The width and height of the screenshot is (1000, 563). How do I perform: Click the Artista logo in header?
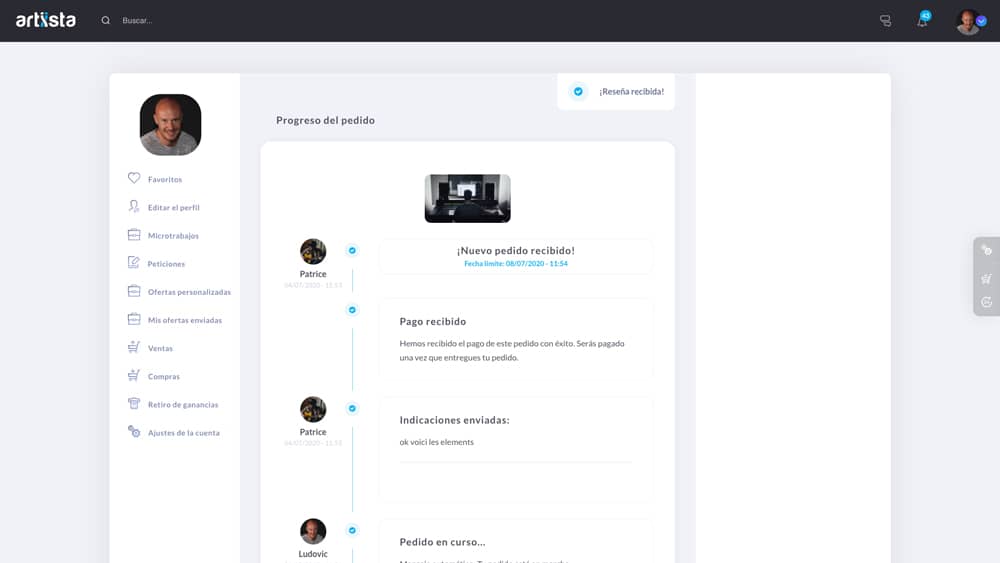45,20
